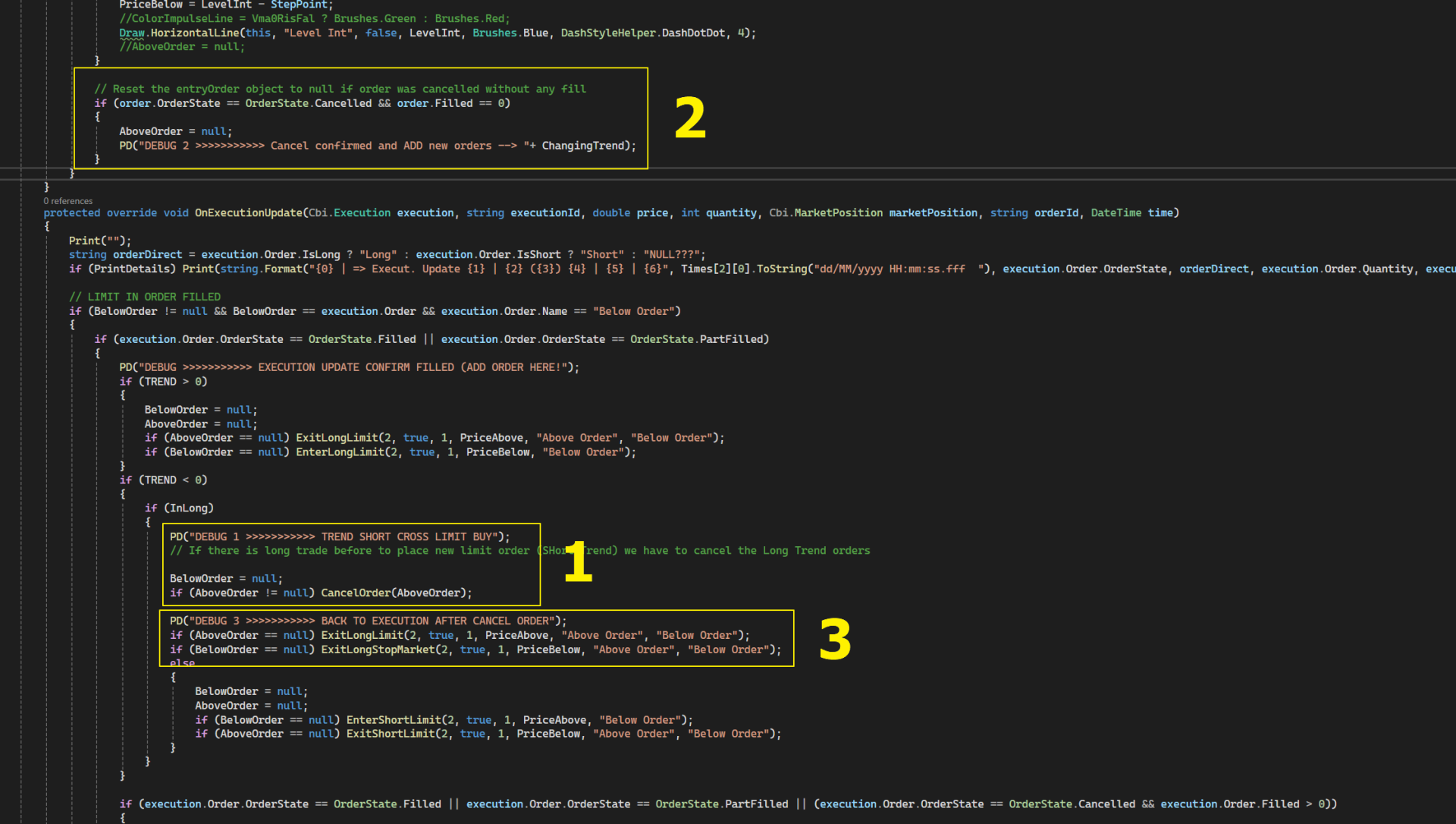Click the orderDirect variable declaration
1456x824 pixels.
tap(147, 255)
